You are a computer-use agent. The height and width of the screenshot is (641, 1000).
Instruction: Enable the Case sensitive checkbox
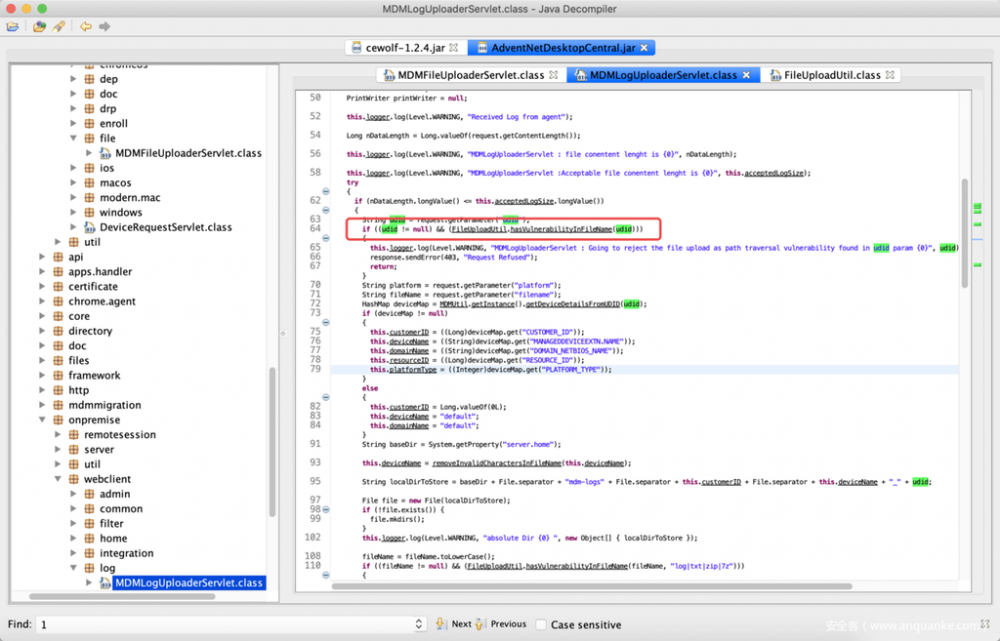(540, 624)
